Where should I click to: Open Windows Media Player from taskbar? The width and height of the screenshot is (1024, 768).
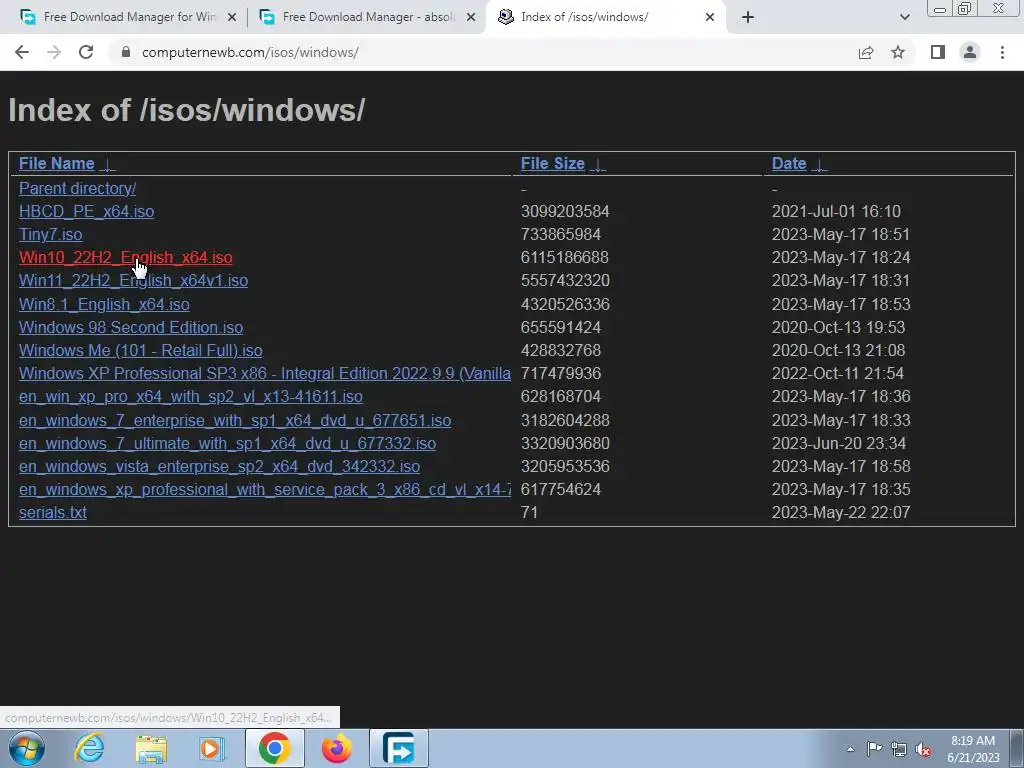pos(212,748)
